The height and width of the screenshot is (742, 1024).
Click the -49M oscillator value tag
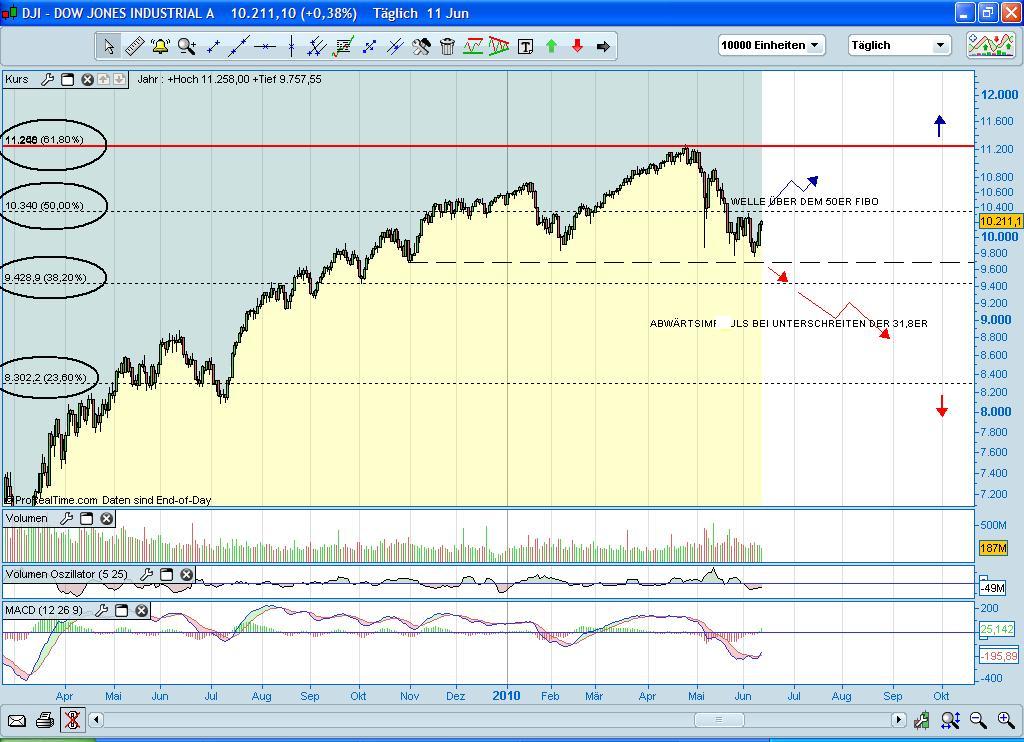993,589
